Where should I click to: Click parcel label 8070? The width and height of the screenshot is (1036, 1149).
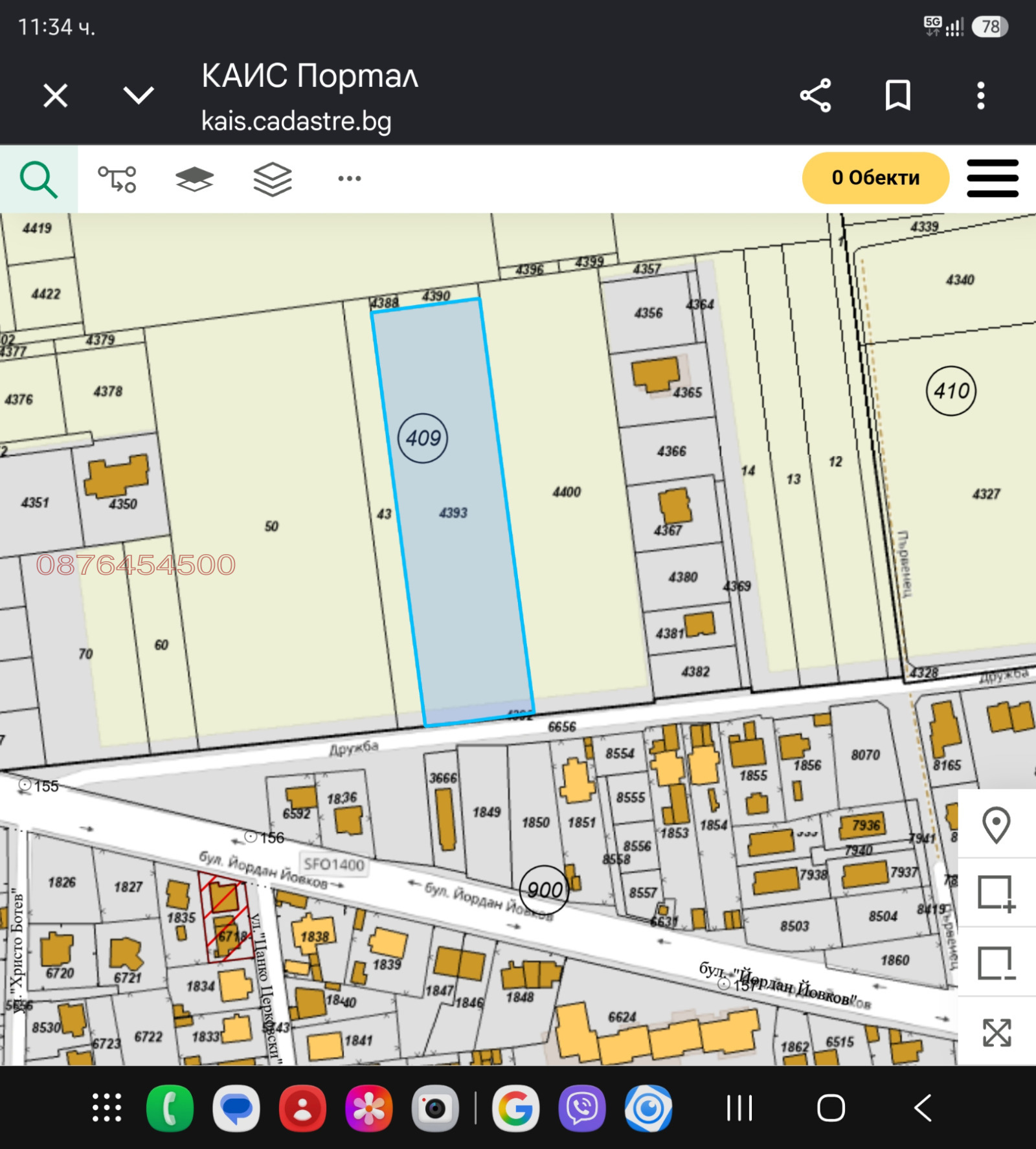point(865,755)
